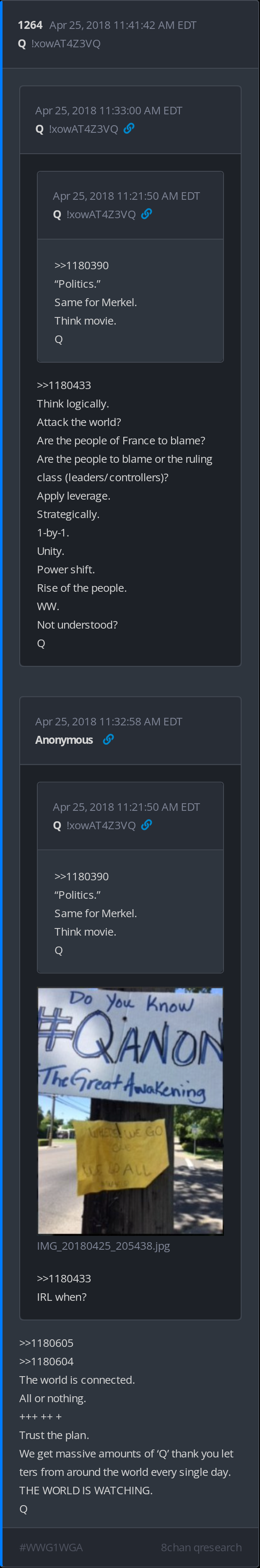
Task: Open the QANON sign image thumbnail
Action: coord(130,1111)
